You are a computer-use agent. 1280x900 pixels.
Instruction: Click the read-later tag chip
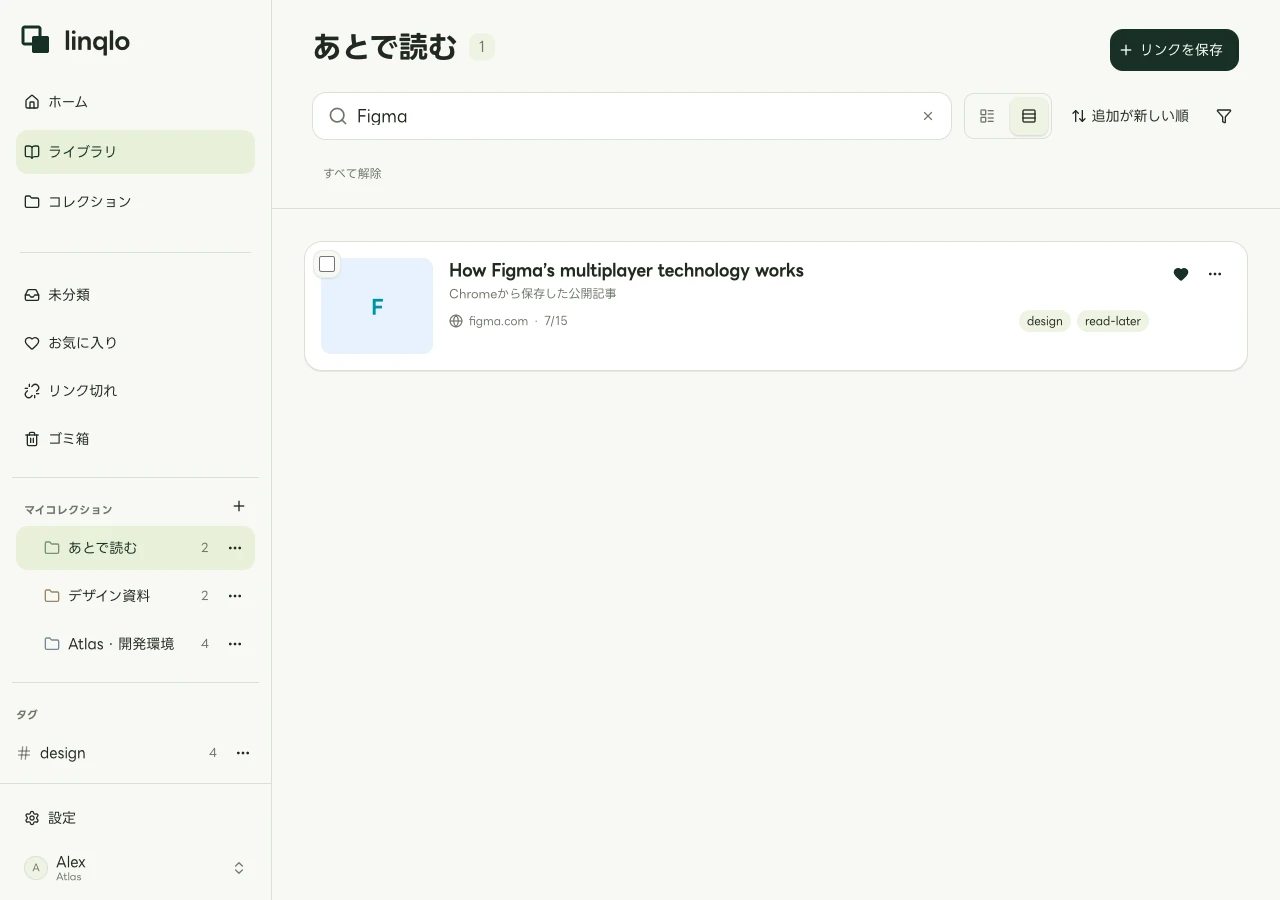coord(1113,321)
